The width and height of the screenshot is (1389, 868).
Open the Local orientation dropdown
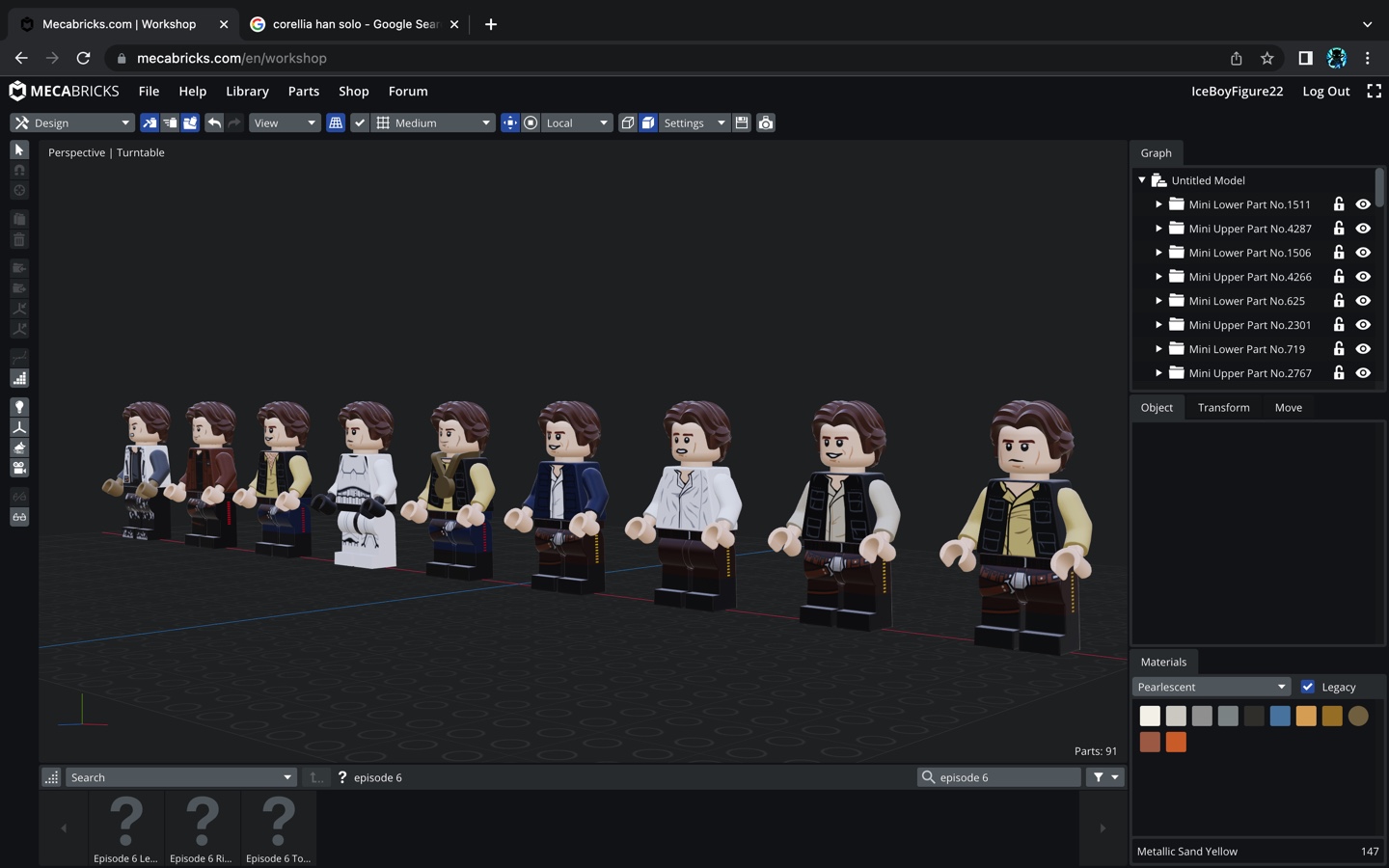577,122
